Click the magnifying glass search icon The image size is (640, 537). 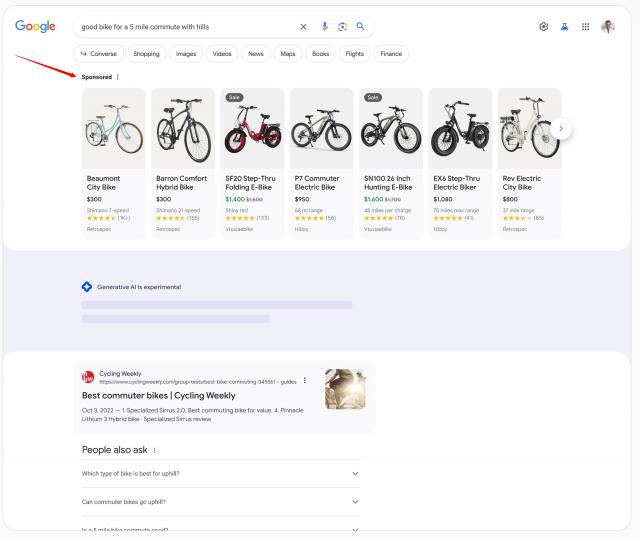(360, 26)
